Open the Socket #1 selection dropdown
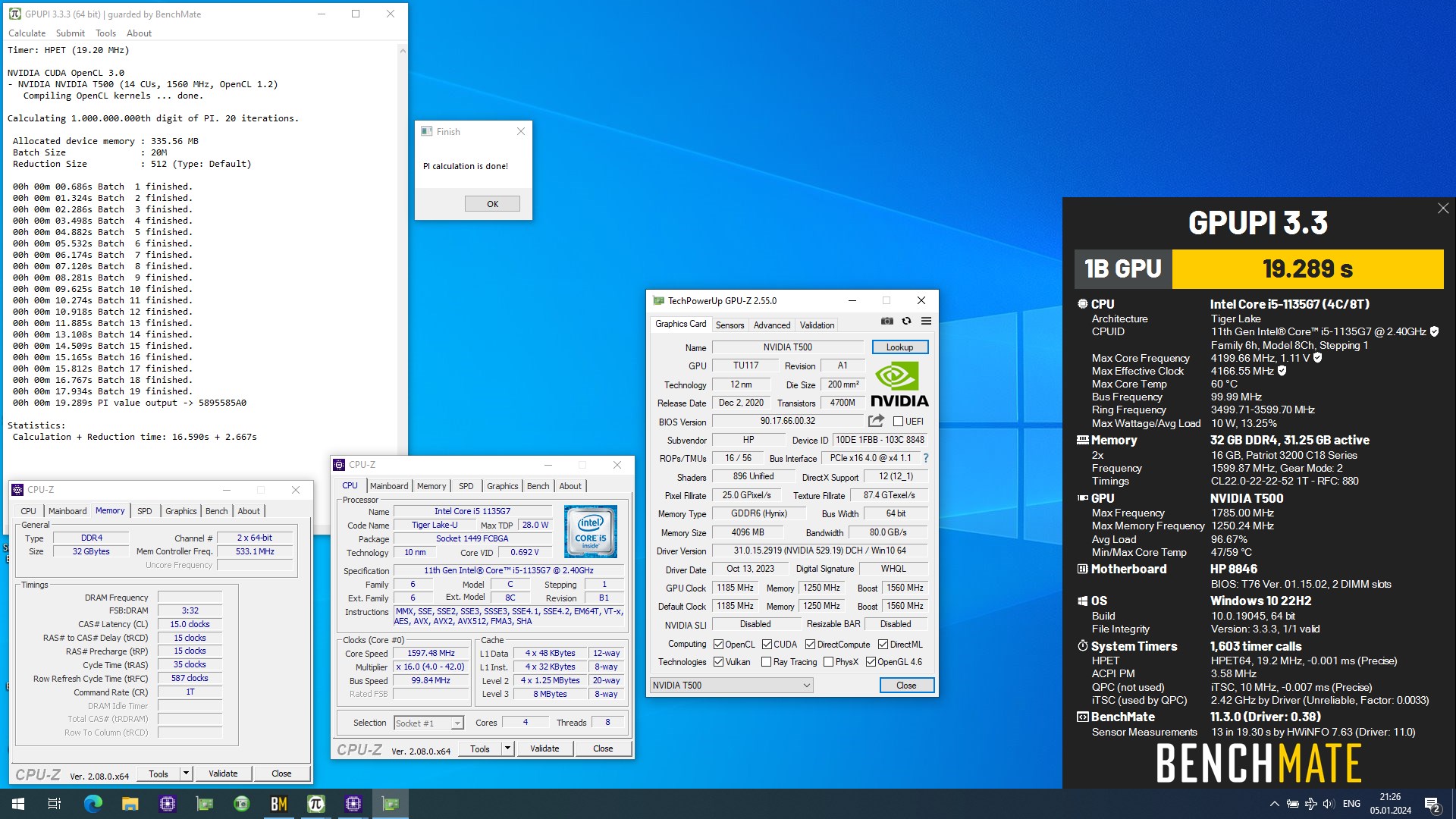This screenshot has width=1456, height=819. 428,723
